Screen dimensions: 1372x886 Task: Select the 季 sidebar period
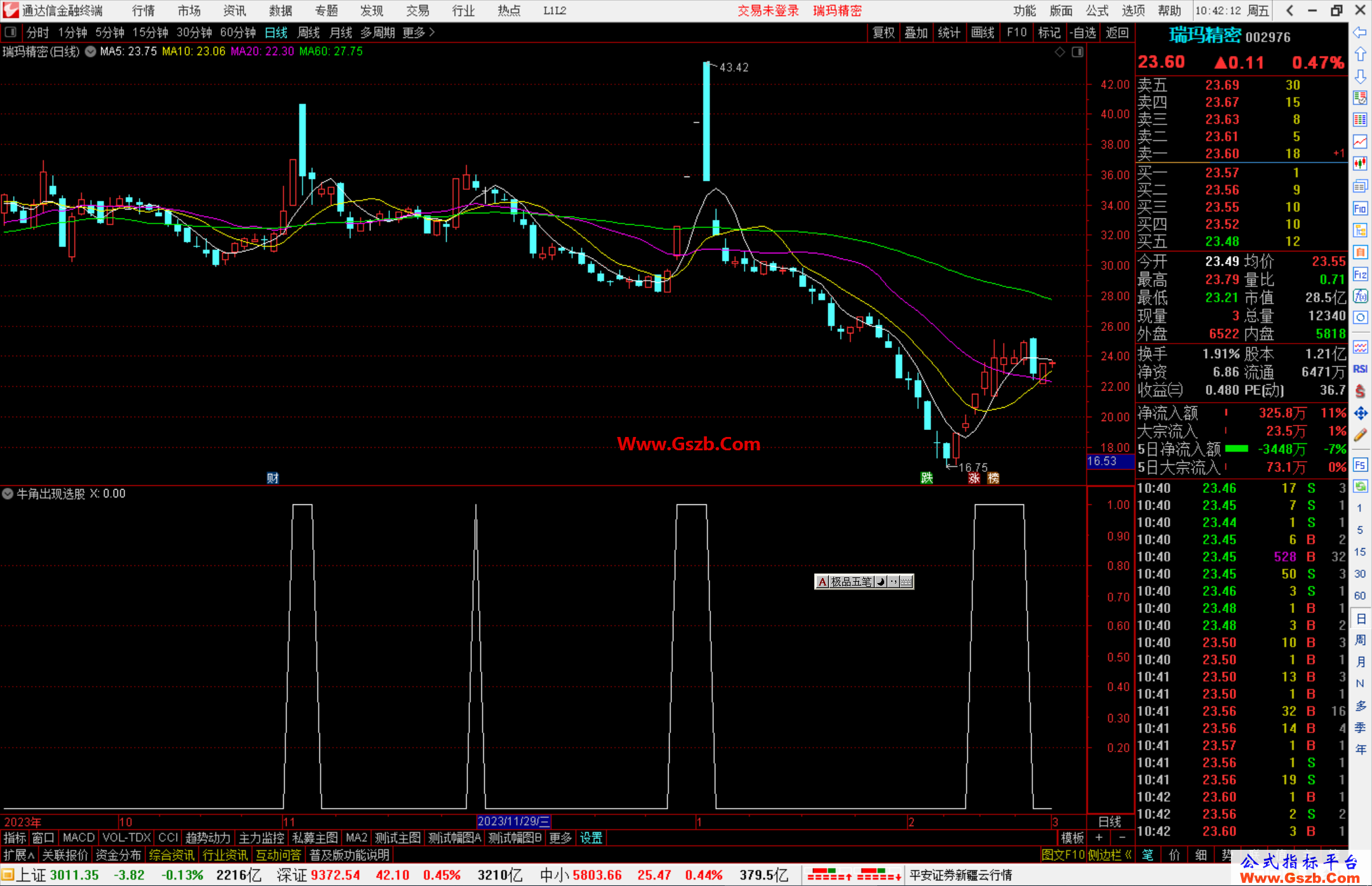[x=1360, y=727]
